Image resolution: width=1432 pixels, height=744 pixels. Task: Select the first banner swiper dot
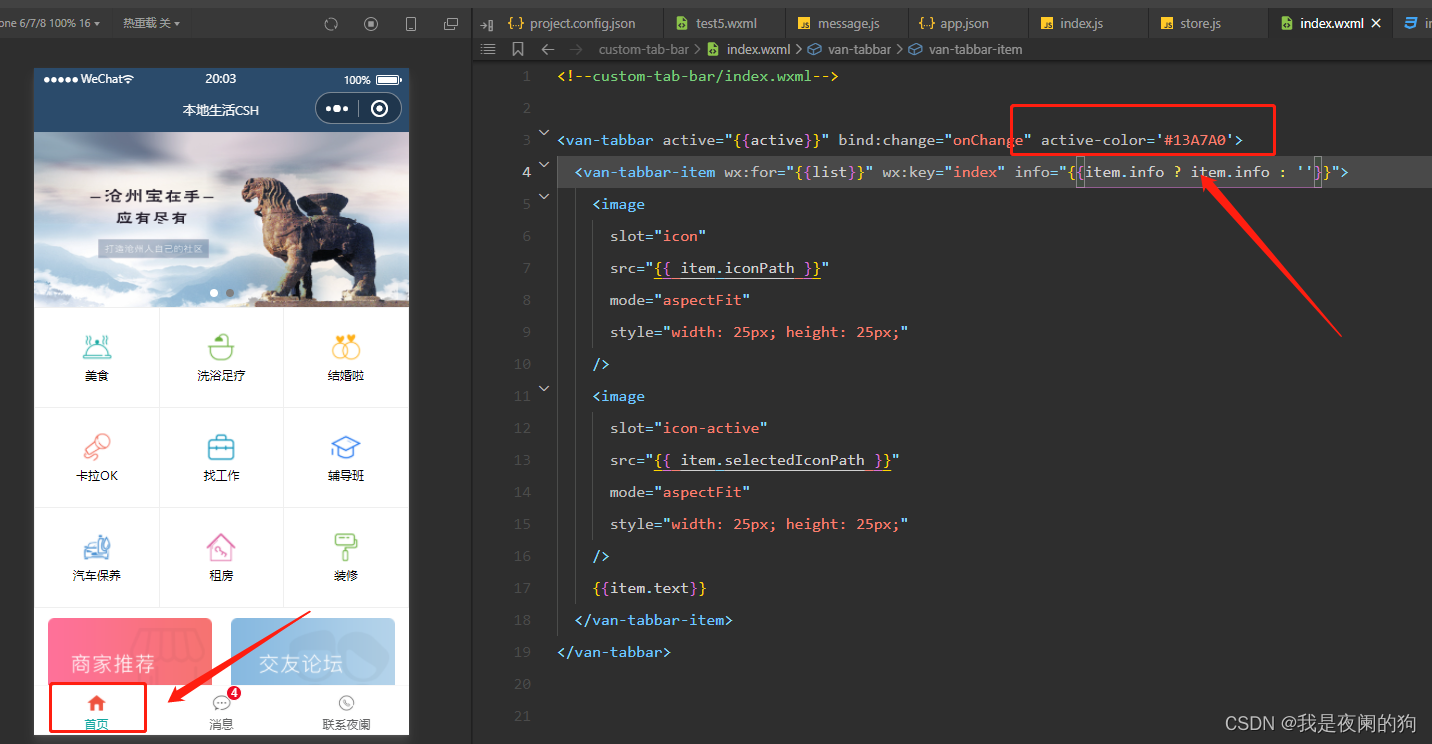pyautogui.click(x=214, y=293)
